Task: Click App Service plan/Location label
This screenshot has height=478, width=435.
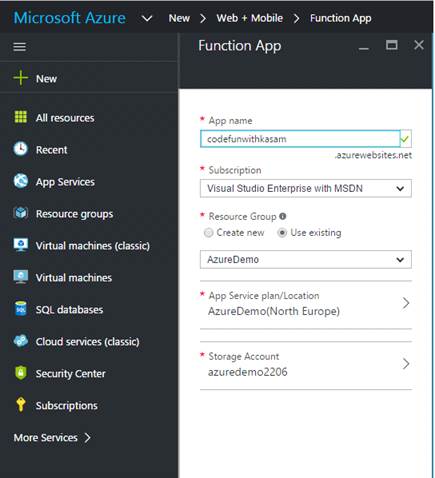Action: tap(264, 296)
